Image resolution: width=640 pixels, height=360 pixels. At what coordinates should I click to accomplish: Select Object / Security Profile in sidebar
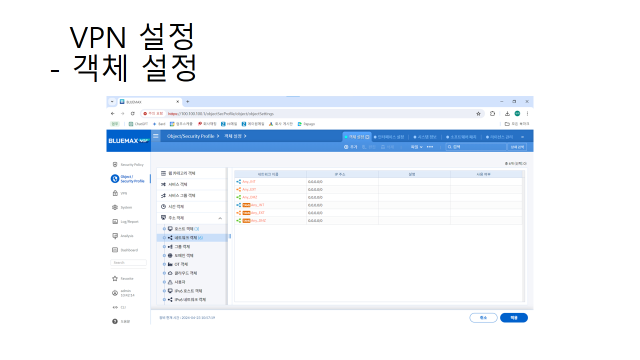click(x=128, y=179)
